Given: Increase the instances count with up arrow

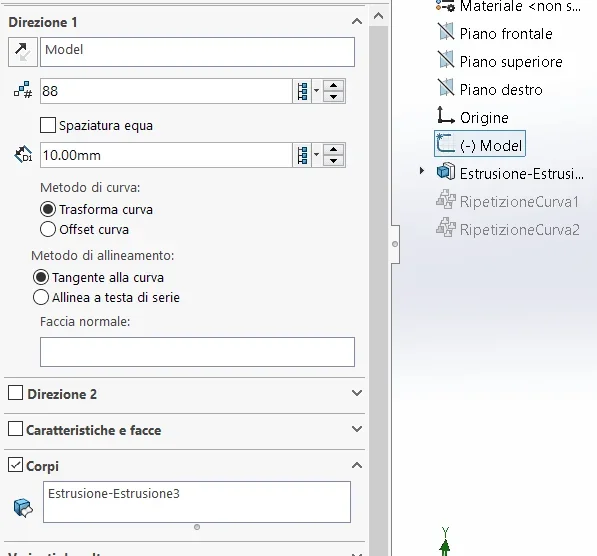Looking at the screenshot, I should pyautogui.click(x=334, y=86).
